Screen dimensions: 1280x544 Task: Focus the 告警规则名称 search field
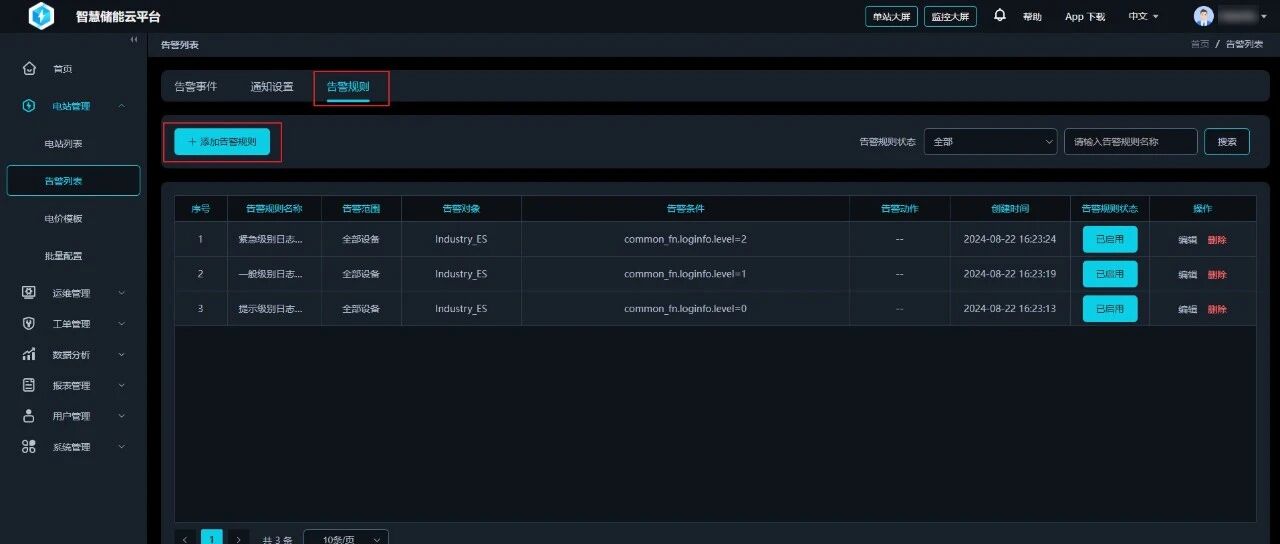(x=1131, y=142)
